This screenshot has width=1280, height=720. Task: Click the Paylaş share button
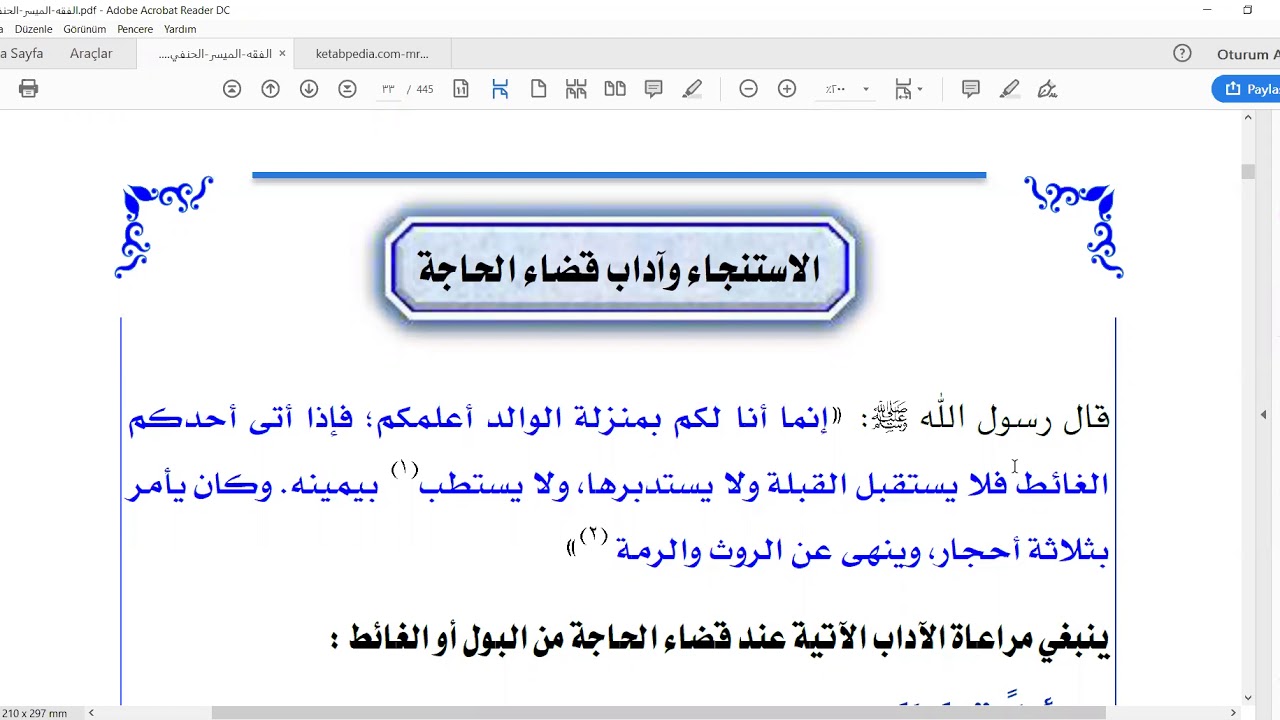coord(1246,89)
